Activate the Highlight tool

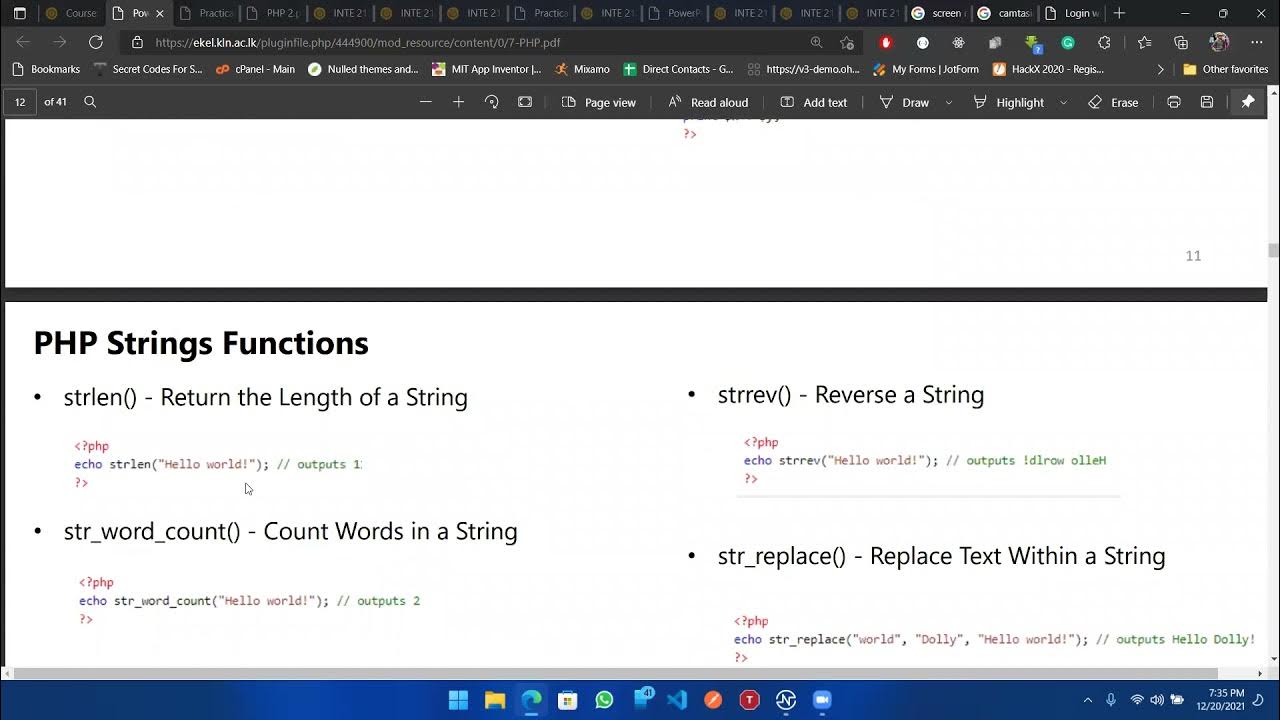pyautogui.click(x=1008, y=102)
